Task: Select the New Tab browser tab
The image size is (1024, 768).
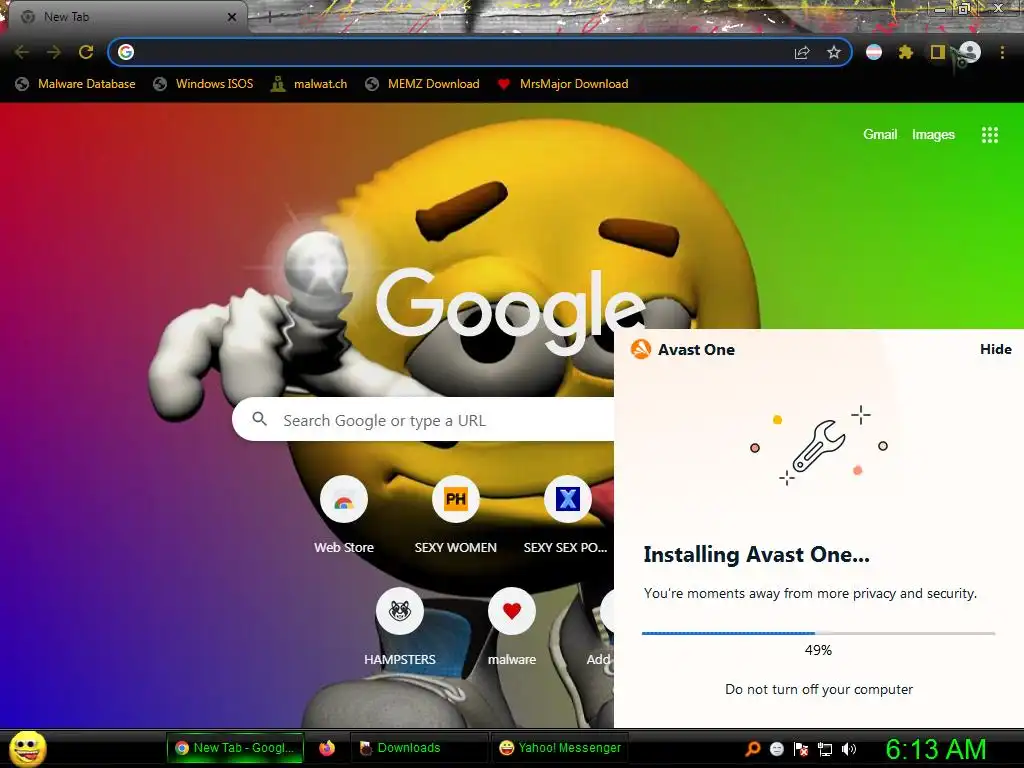Action: point(127,17)
